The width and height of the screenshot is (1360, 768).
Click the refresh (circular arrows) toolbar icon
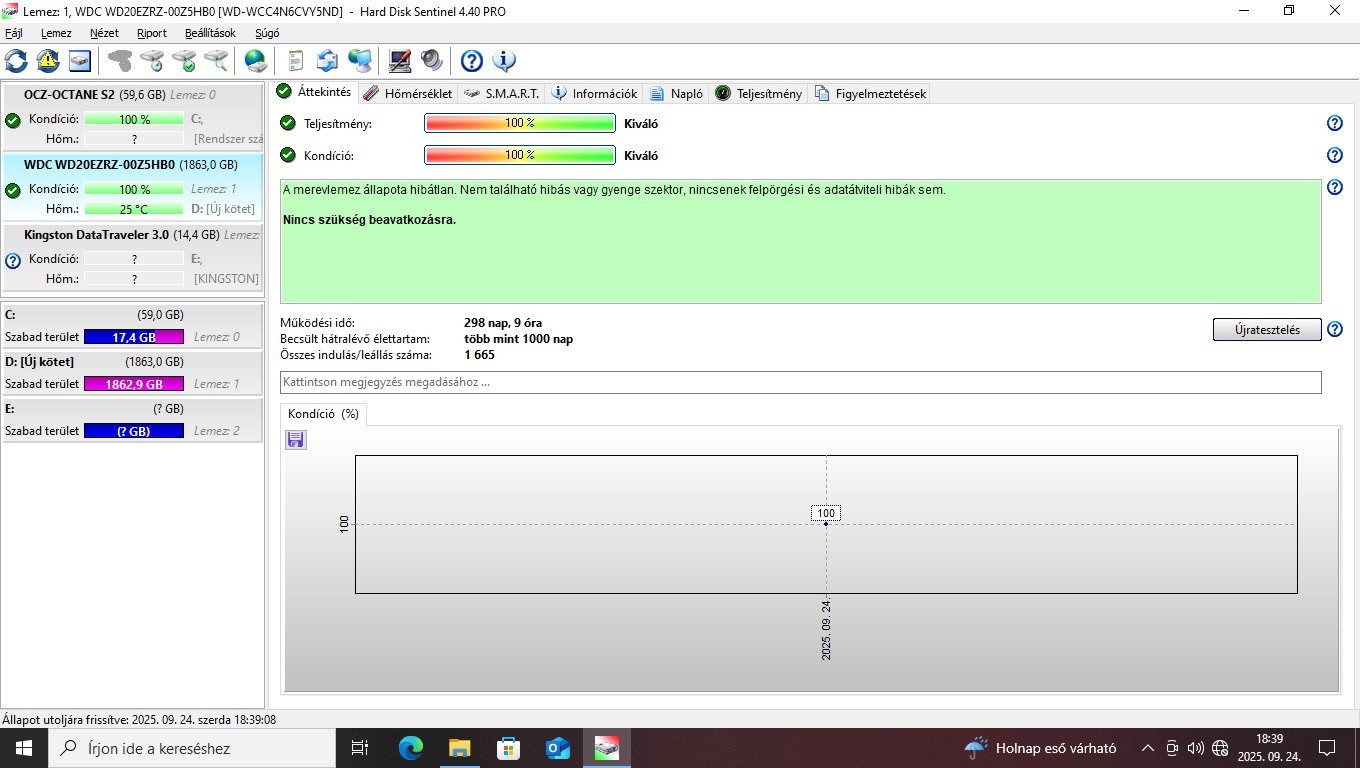[16, 61]
